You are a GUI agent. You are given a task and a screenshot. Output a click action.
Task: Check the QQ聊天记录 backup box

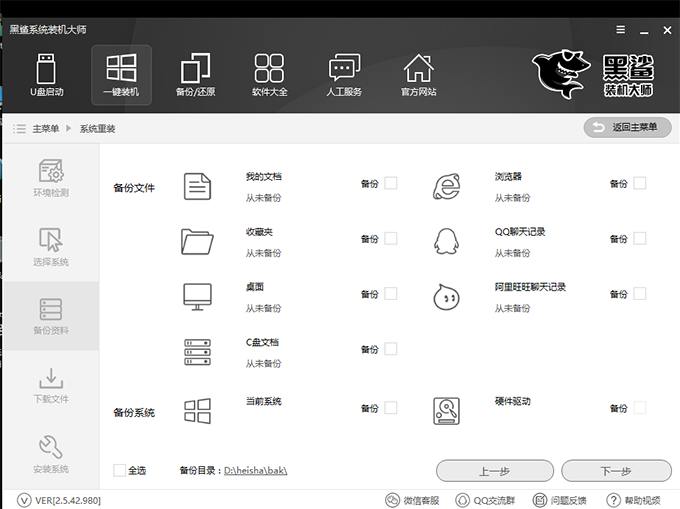[x=640, y=238]
